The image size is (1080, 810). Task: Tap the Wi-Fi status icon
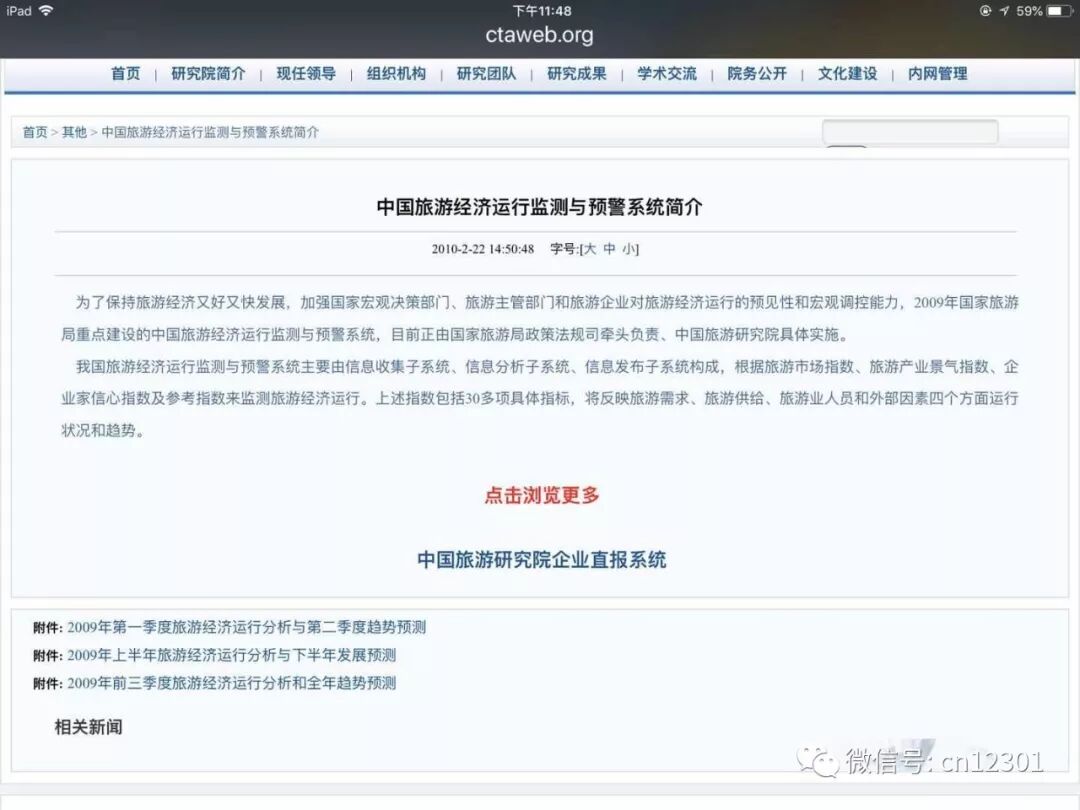[46, 10]
